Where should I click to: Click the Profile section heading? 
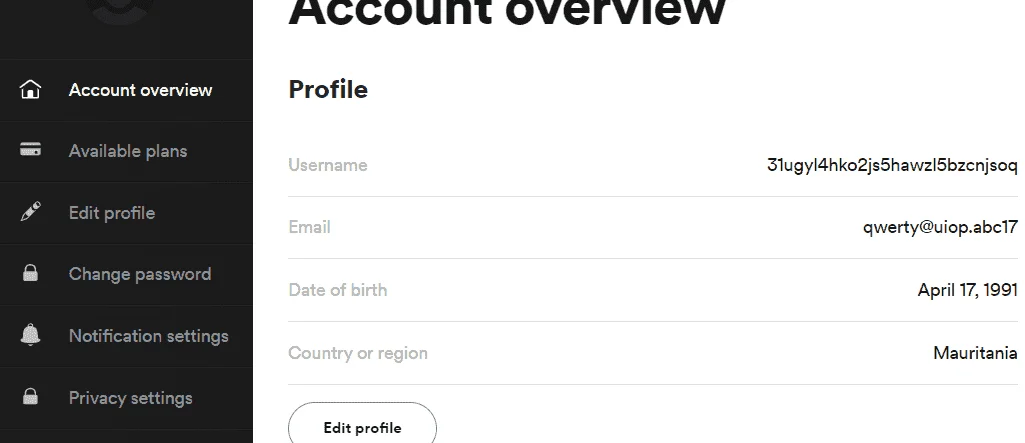(x=328, y=90)
